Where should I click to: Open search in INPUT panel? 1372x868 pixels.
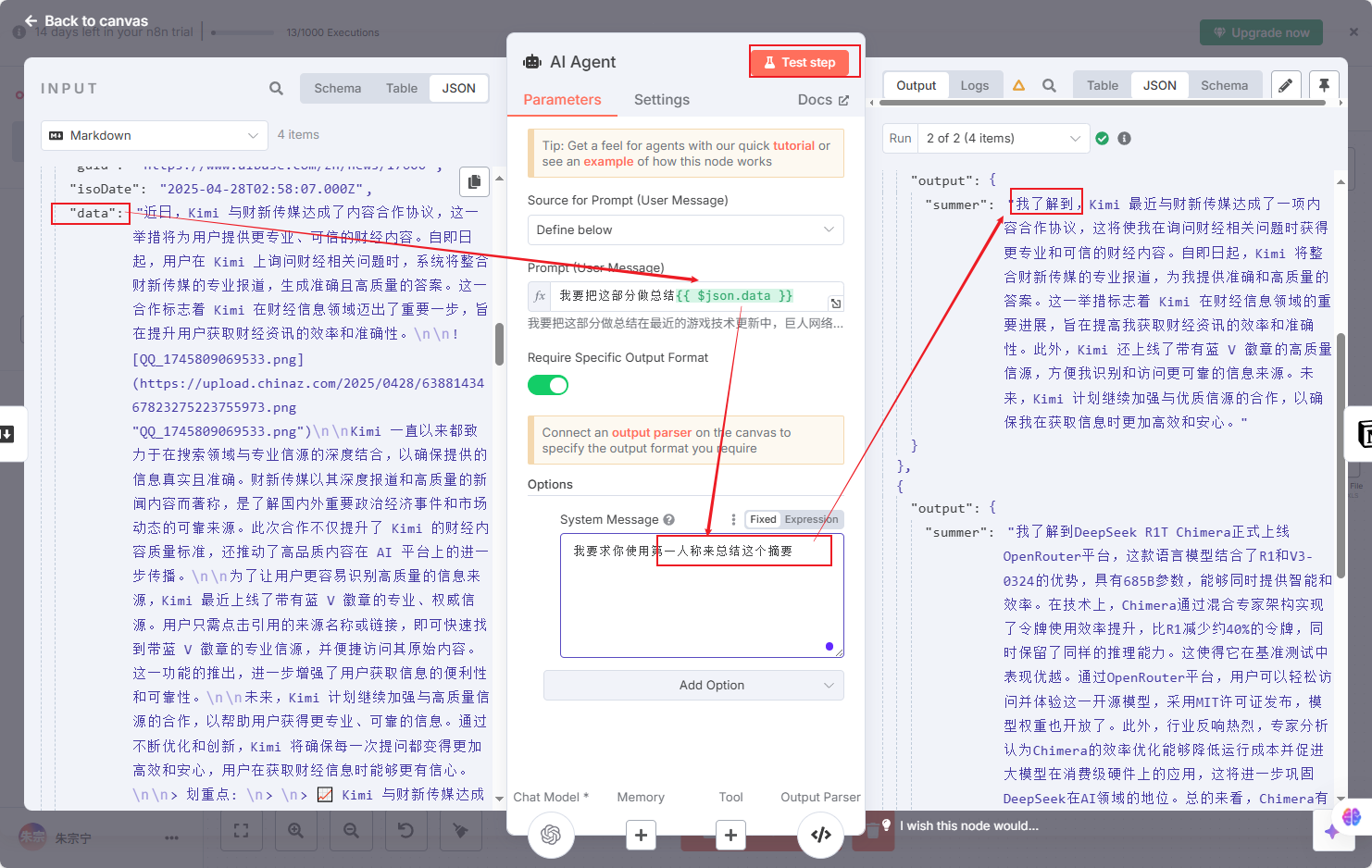[276, 88]
